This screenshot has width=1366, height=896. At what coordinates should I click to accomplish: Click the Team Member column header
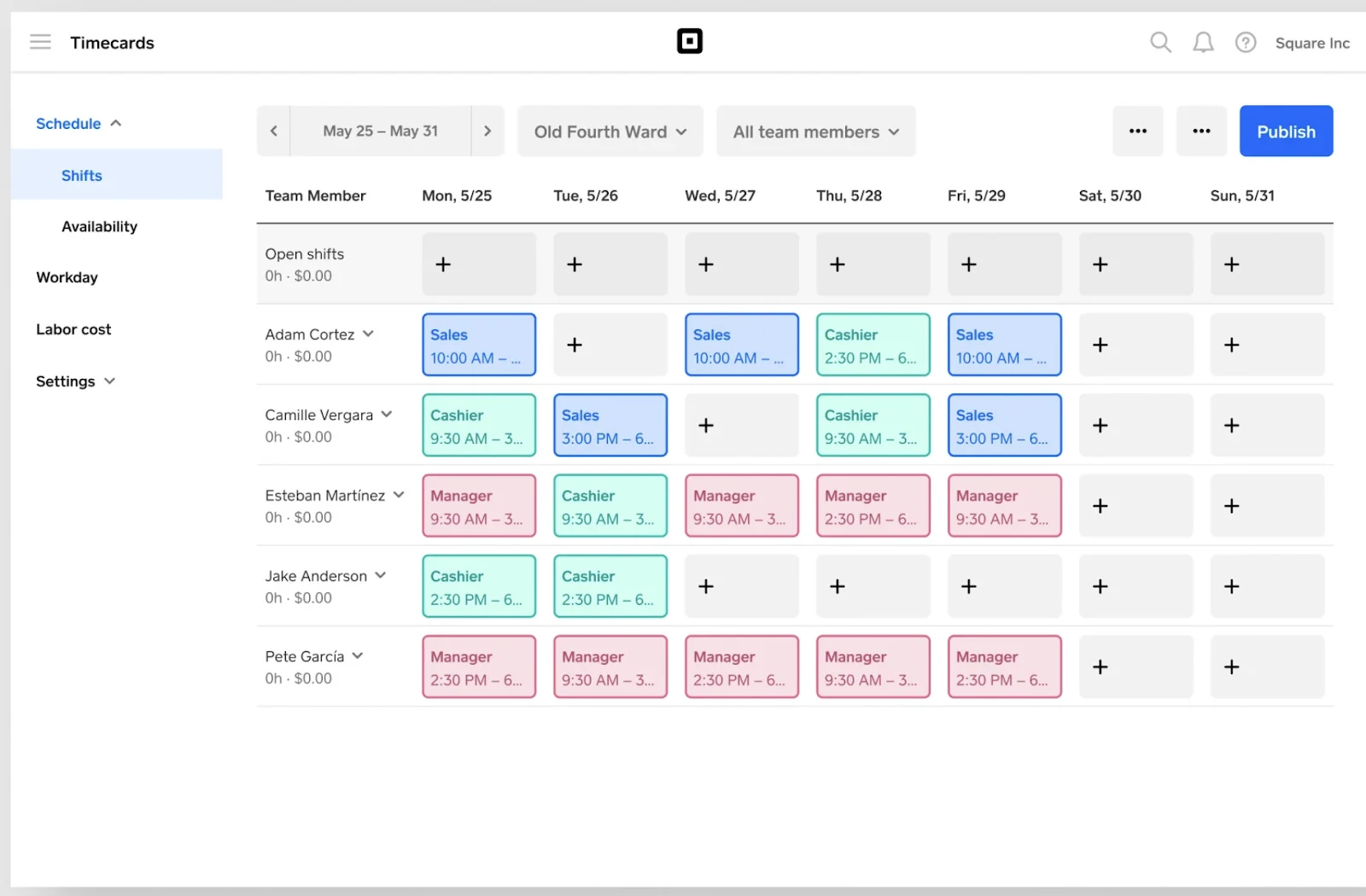pyautogui.click(x=315, y=195)
